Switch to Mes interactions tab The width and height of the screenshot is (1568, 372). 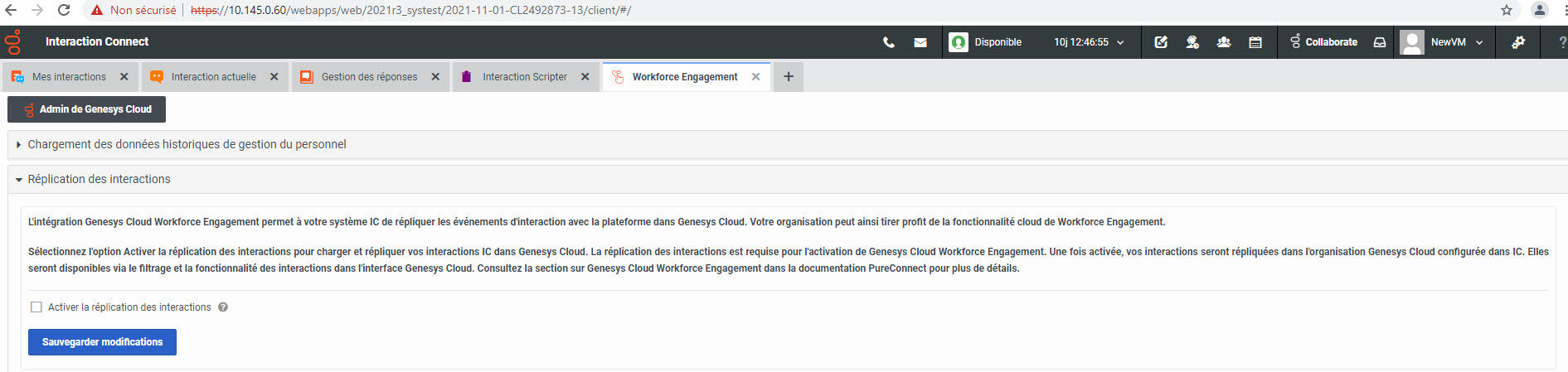point(69,77)
